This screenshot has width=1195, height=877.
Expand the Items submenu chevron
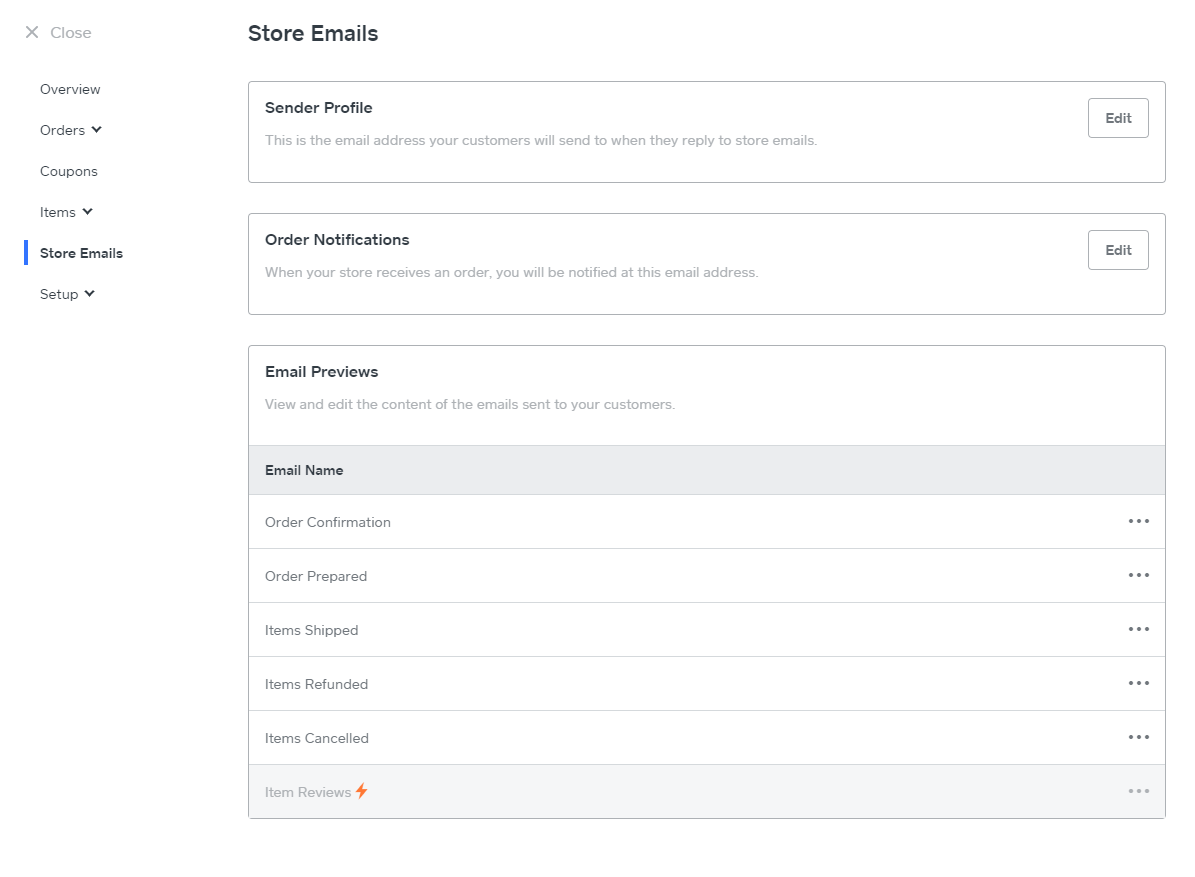coord(87,212)
